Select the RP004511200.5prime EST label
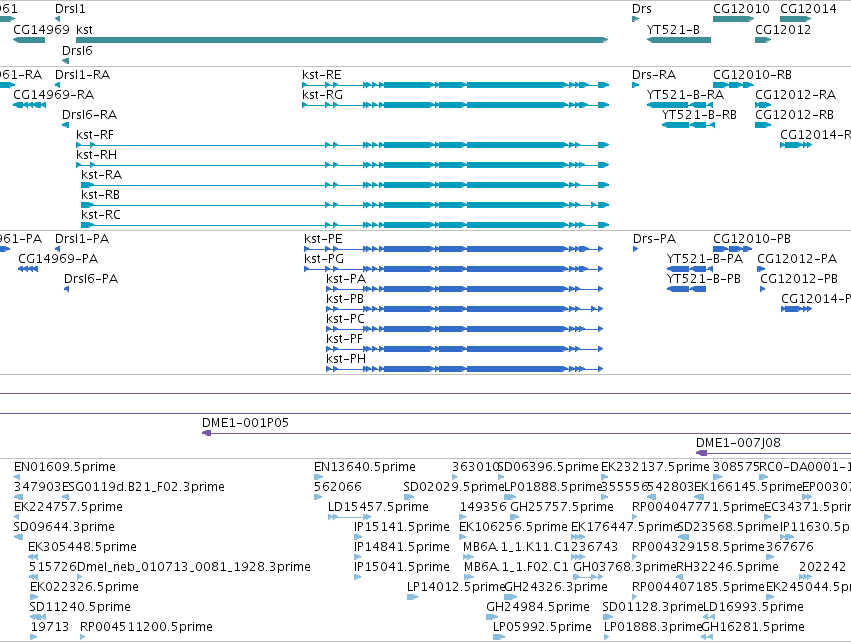 (146, 627)
